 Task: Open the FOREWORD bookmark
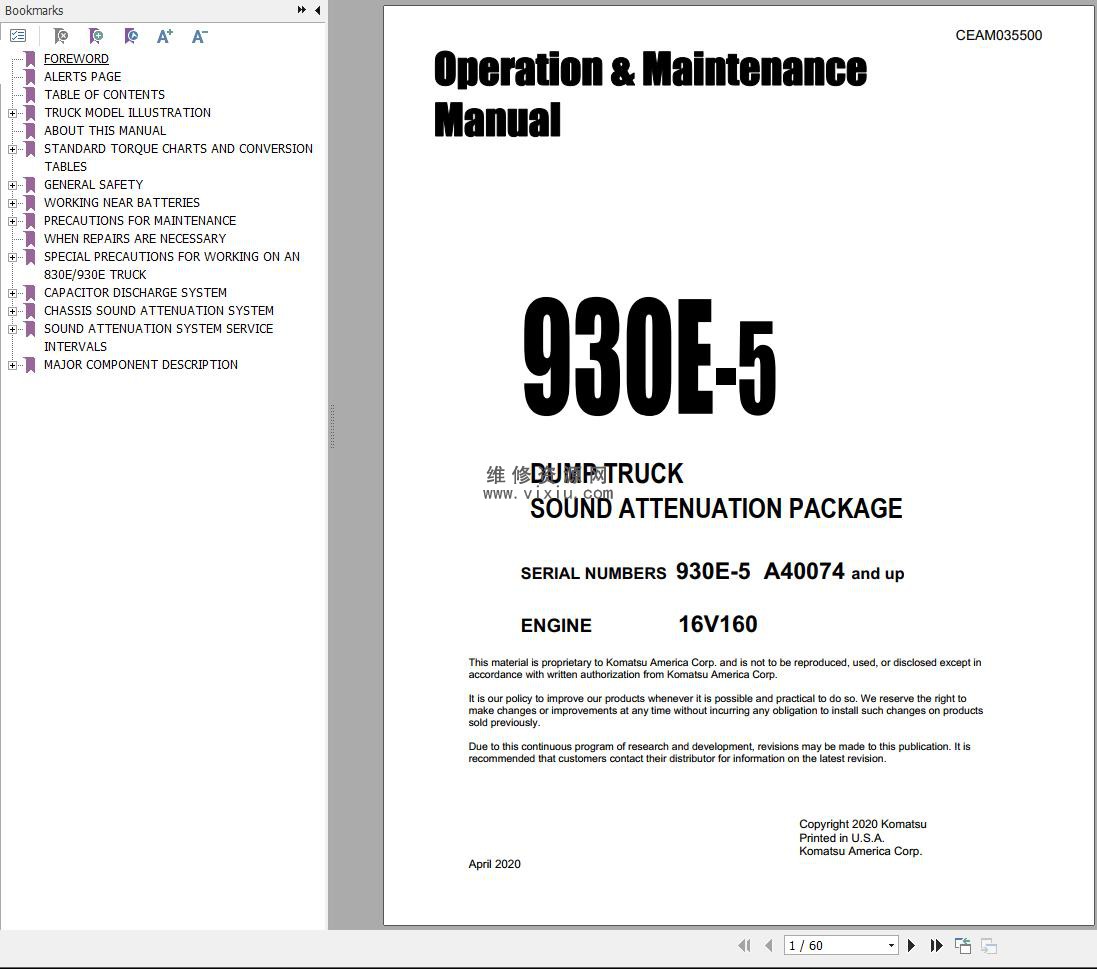(76, 58)
